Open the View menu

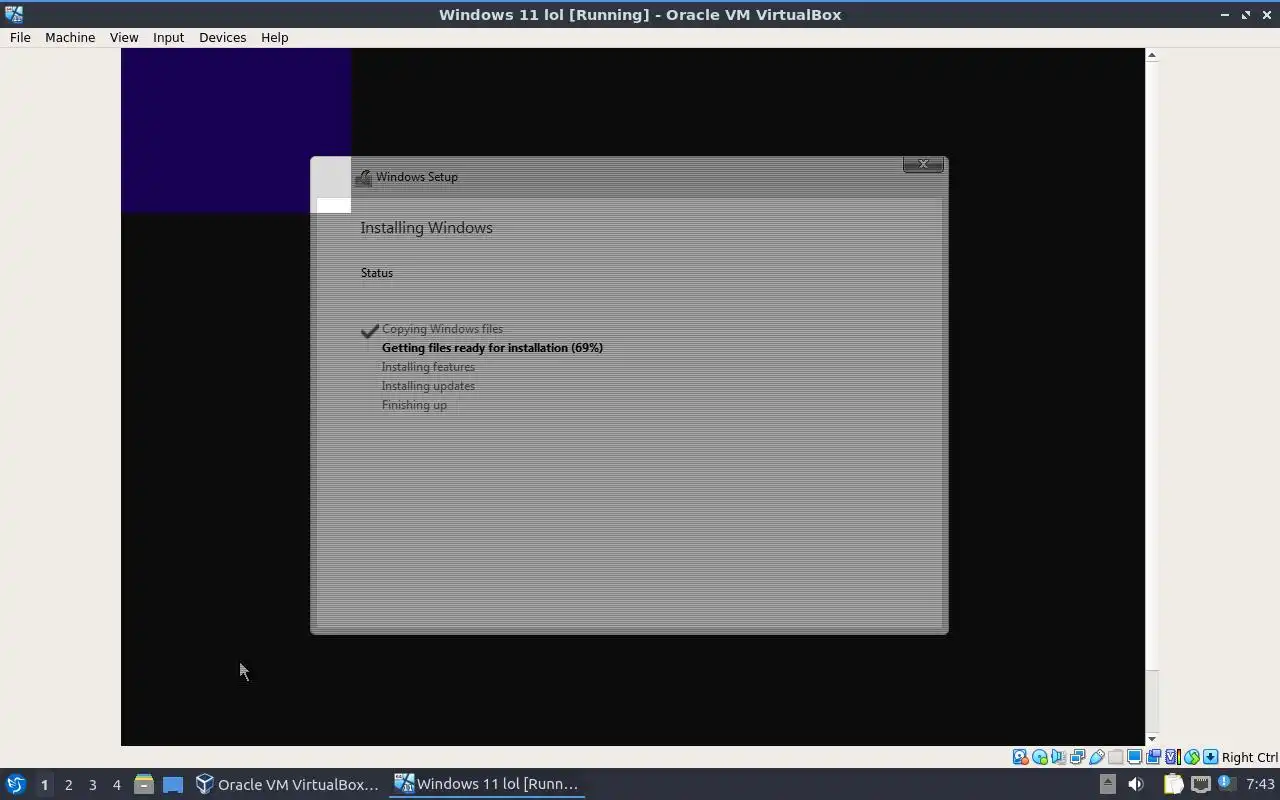[x=124, y=37]
